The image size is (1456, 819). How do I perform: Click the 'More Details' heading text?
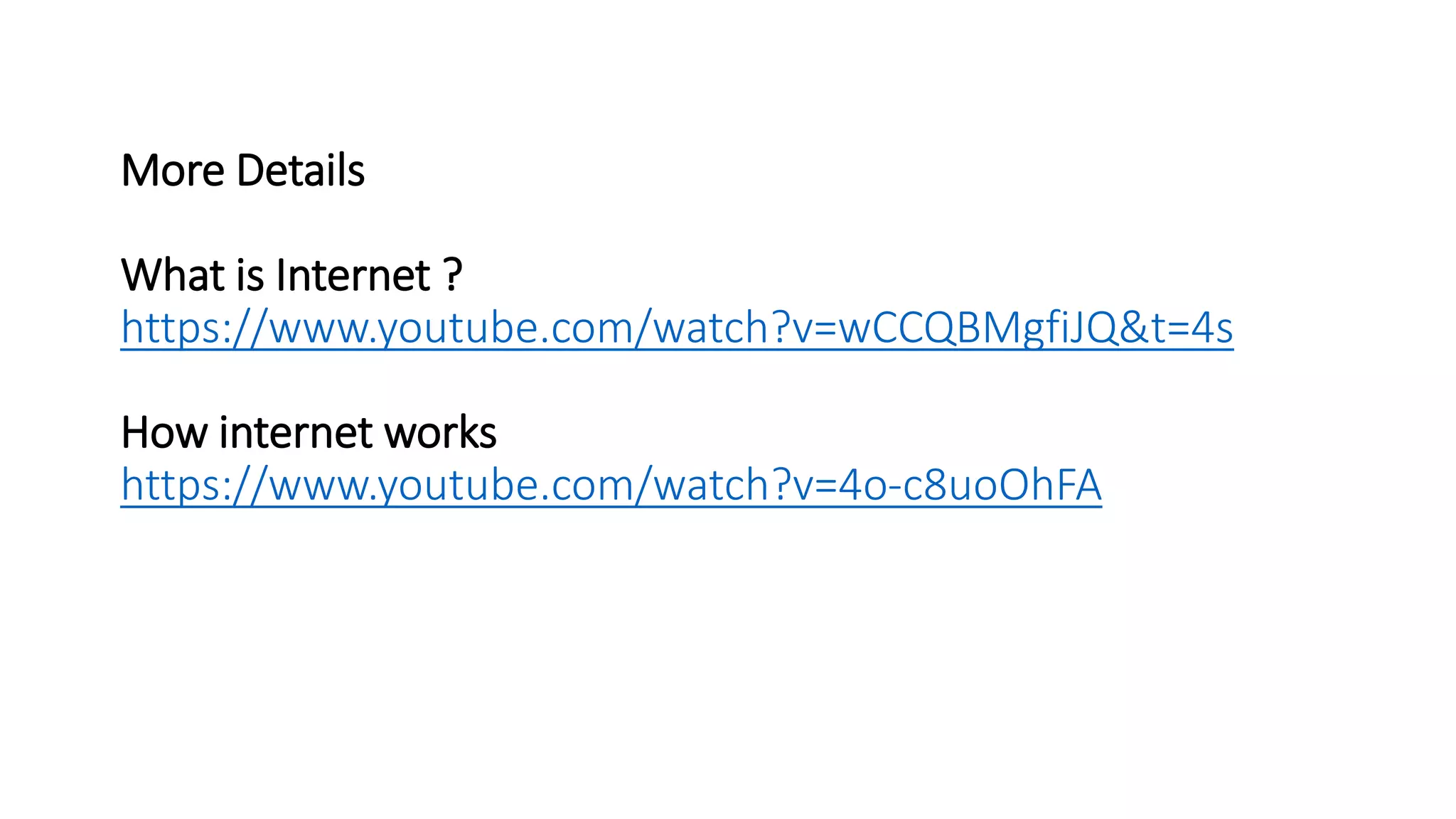(x=243, y=171)
